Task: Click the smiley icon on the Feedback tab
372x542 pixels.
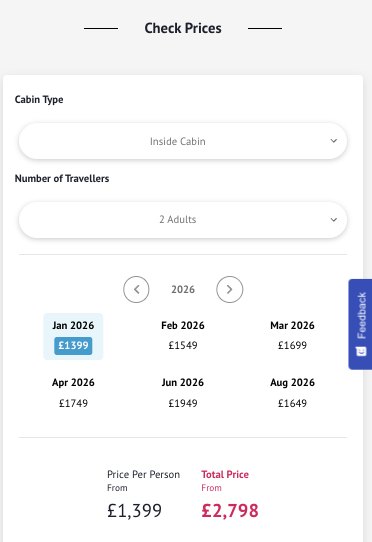Action: (x=361, y=352)
